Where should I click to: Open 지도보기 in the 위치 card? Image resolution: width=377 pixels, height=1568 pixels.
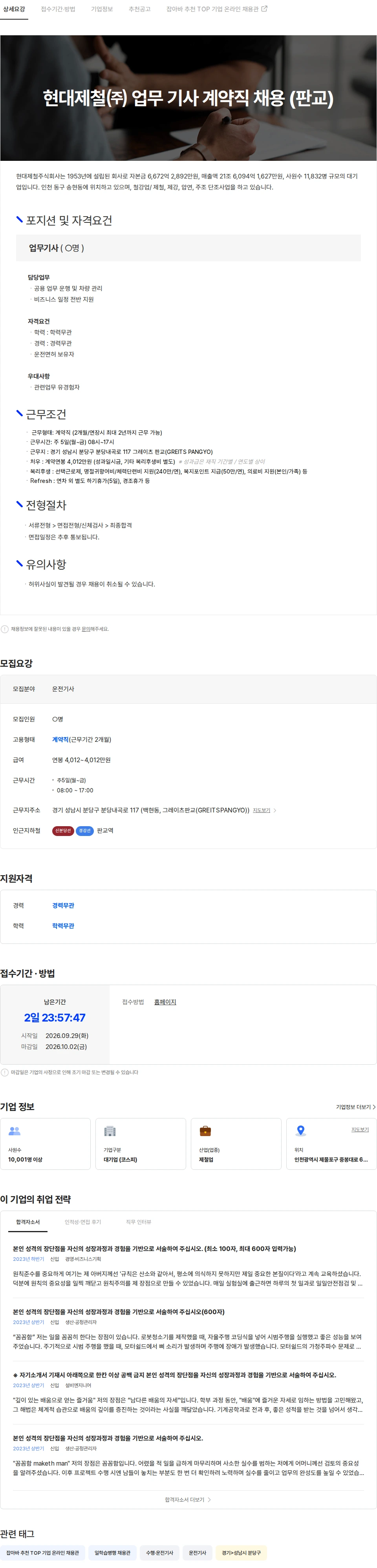click(360, 1129)
